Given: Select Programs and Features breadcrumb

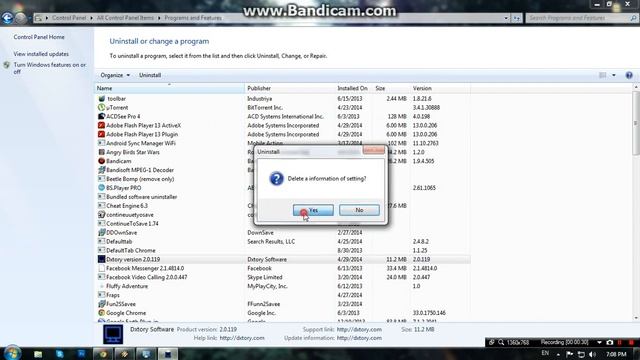Looking at the screenshot, I should click(x=193, y=18).
